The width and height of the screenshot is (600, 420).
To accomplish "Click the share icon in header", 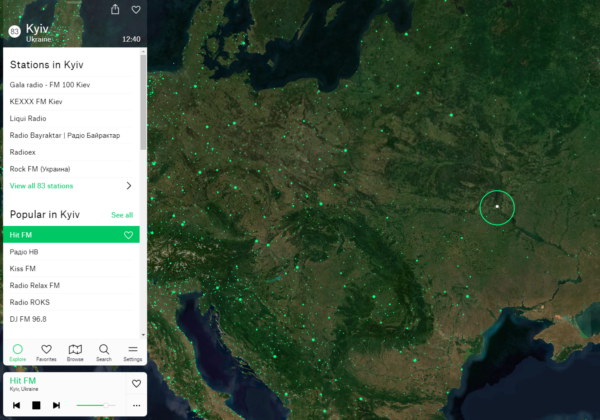I will [x=115, y=9].
